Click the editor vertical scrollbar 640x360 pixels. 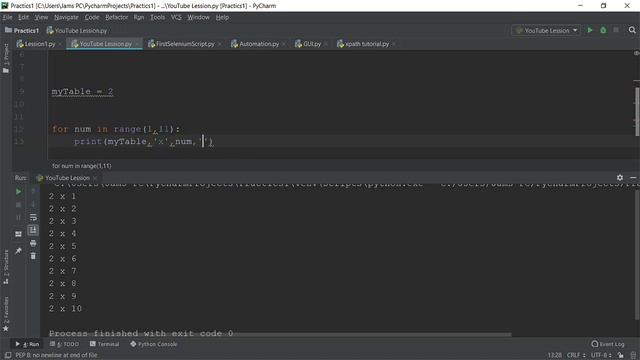(x=637, y=111)
